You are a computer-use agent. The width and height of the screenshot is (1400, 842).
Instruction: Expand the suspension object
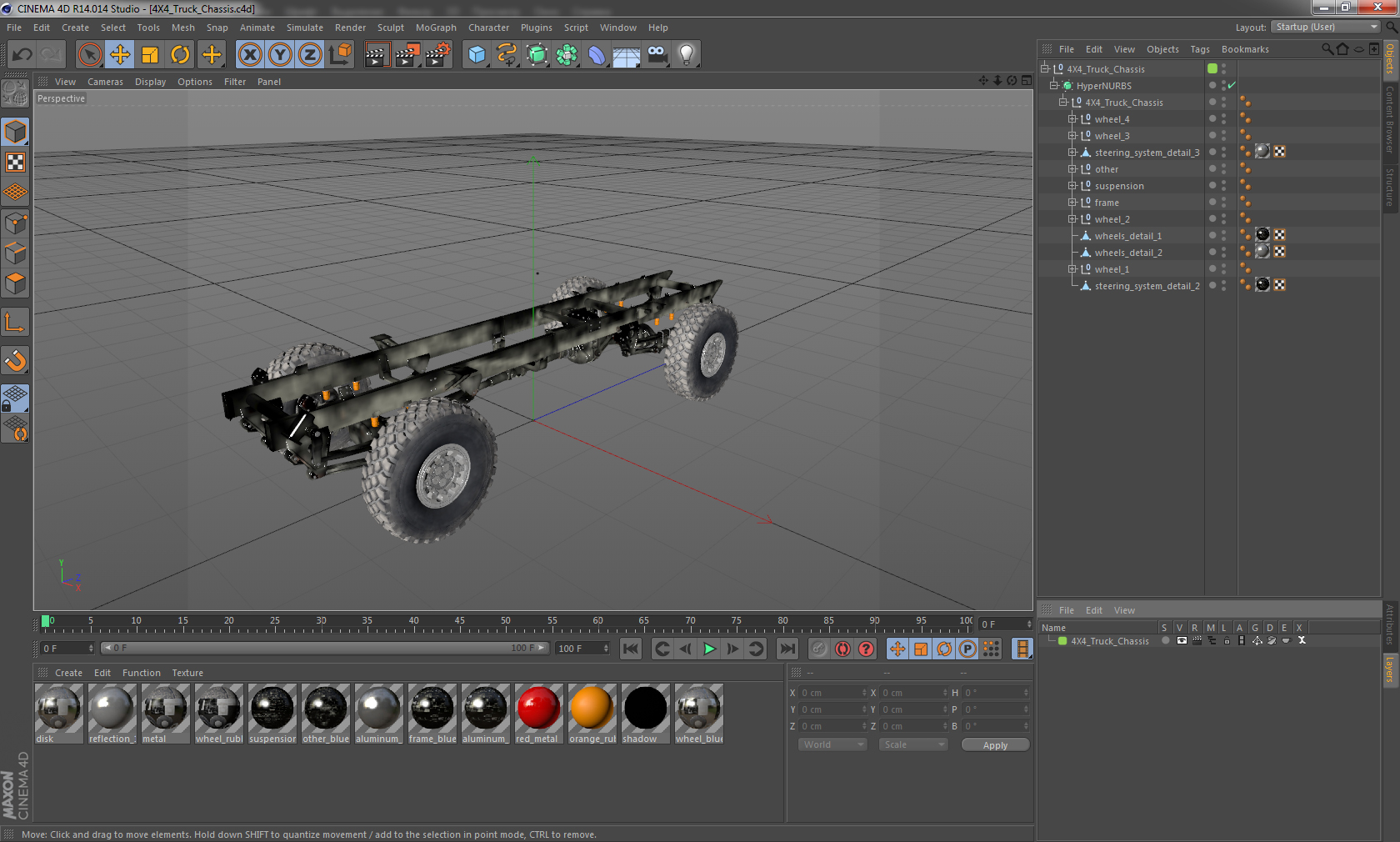point(1072,185)
